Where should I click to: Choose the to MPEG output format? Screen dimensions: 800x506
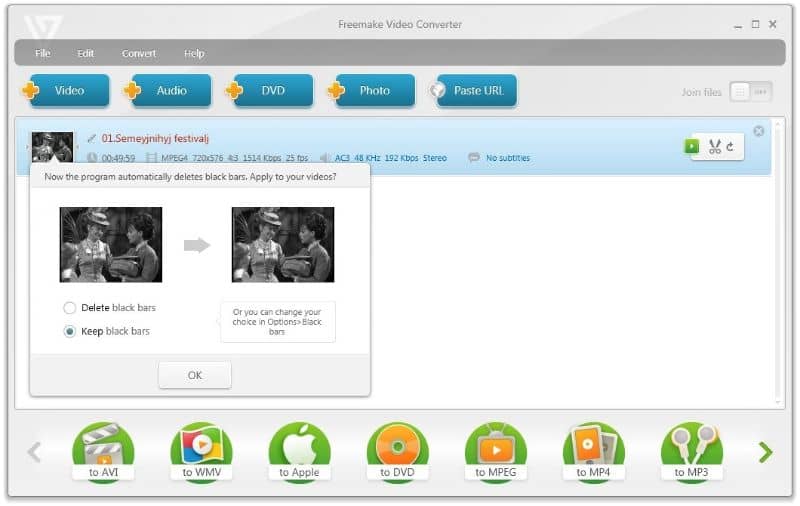click(495, 452)
